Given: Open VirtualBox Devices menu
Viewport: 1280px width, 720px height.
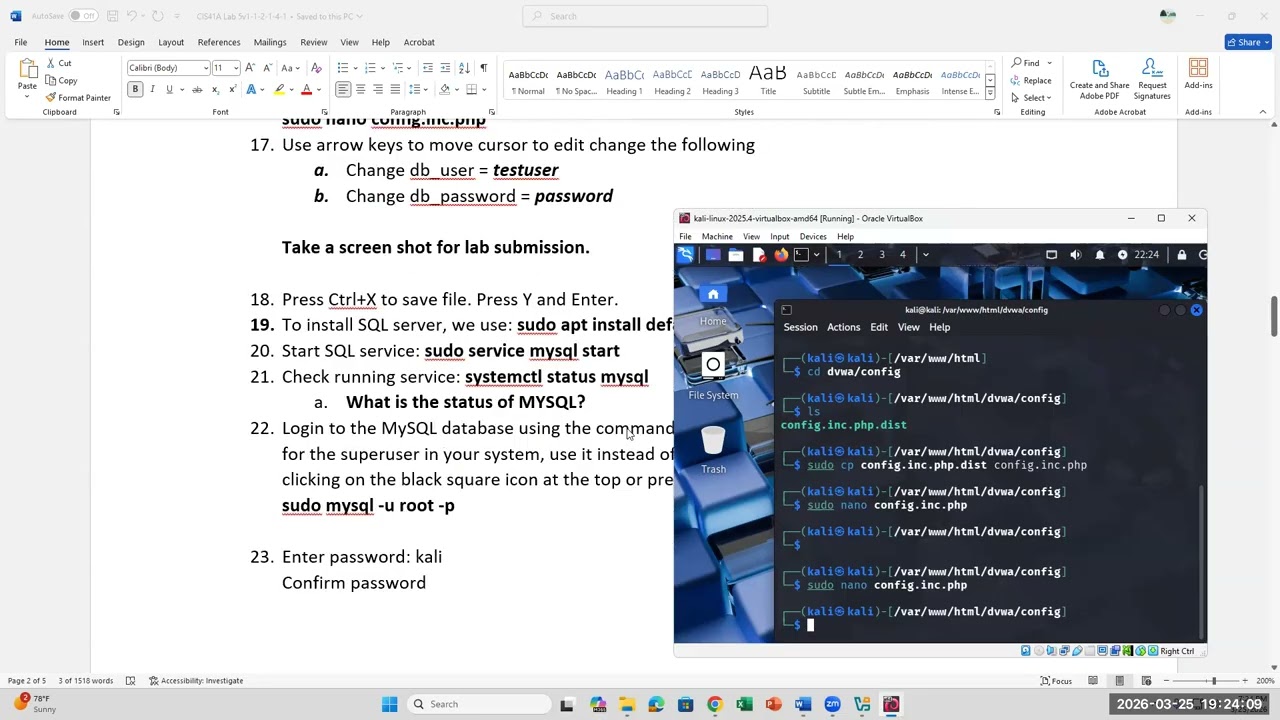Looking at the screenshot, I should click(x=813, y=237).
